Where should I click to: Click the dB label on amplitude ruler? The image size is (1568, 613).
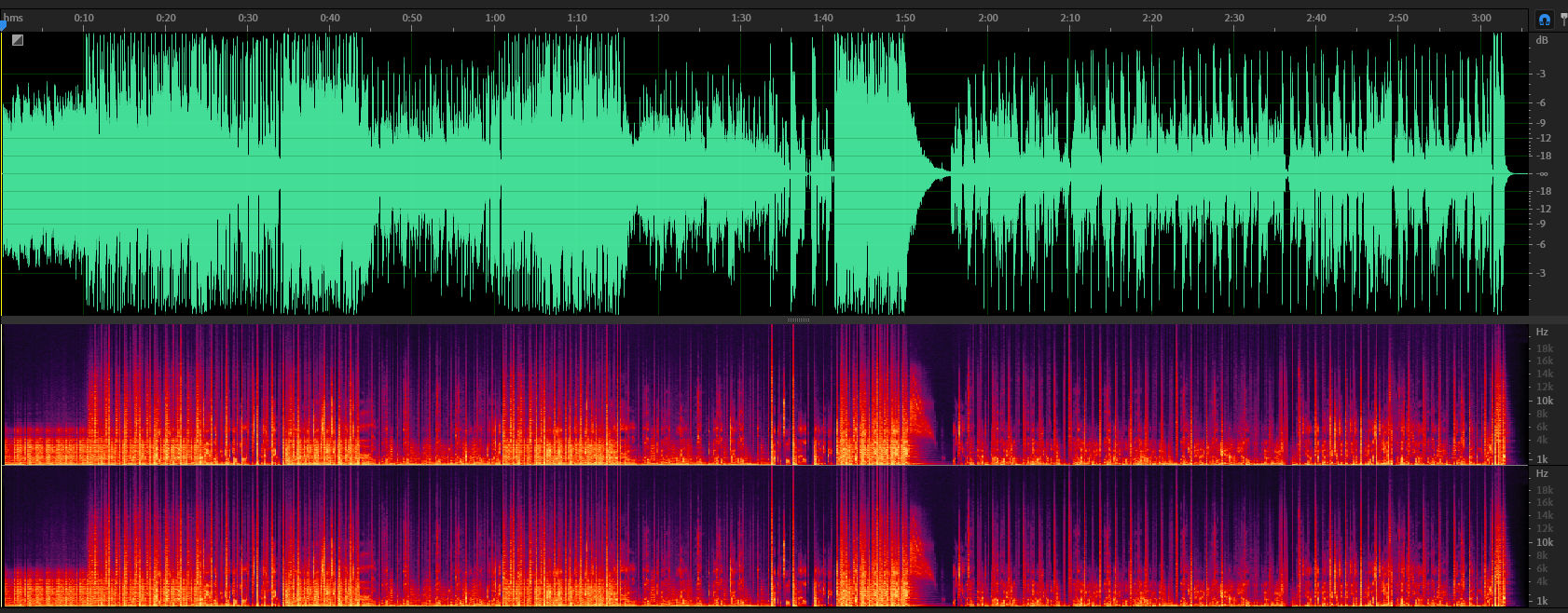[1542, 40]
